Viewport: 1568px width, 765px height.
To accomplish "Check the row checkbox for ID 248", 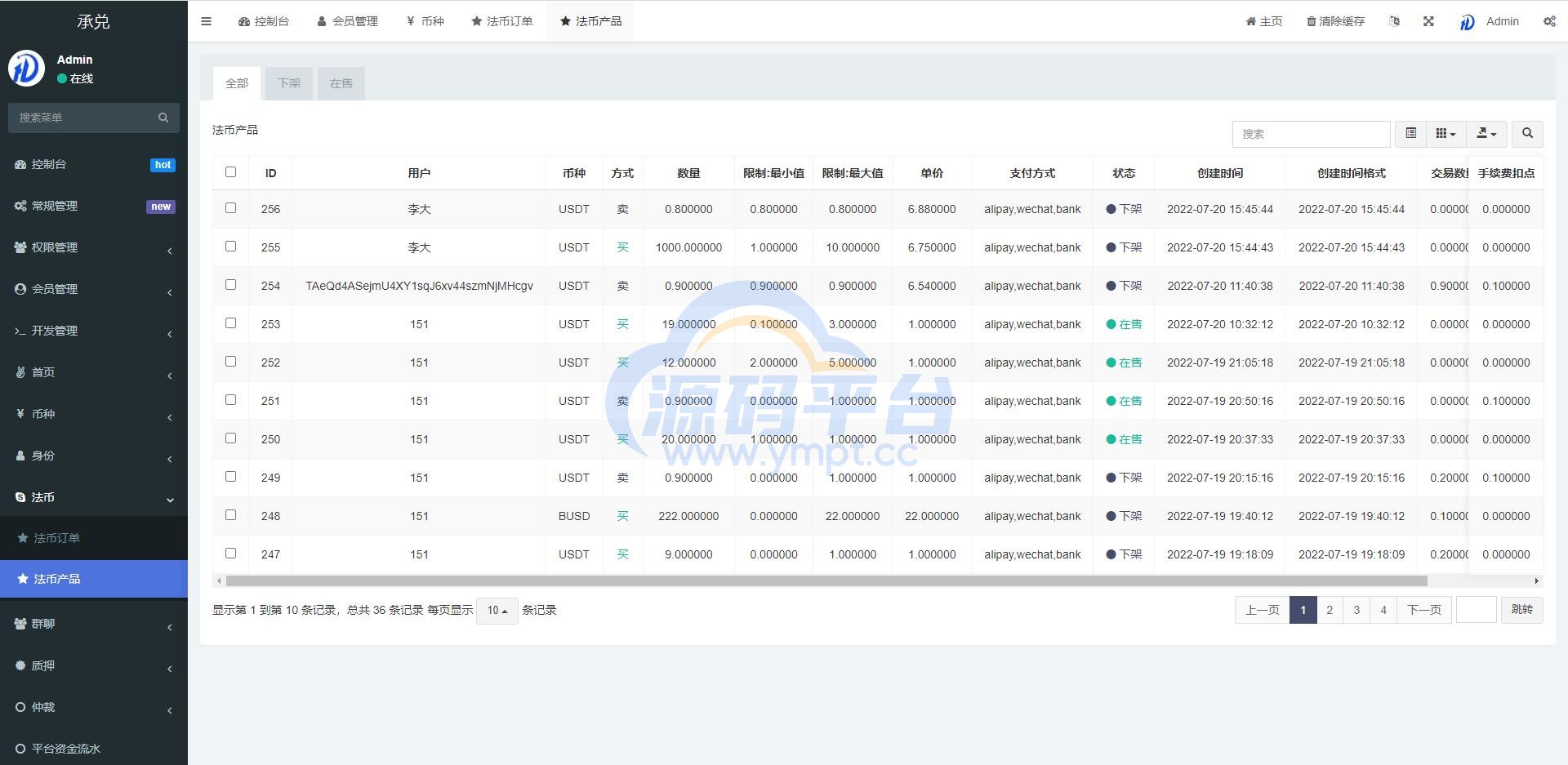I will pos(230,514).
